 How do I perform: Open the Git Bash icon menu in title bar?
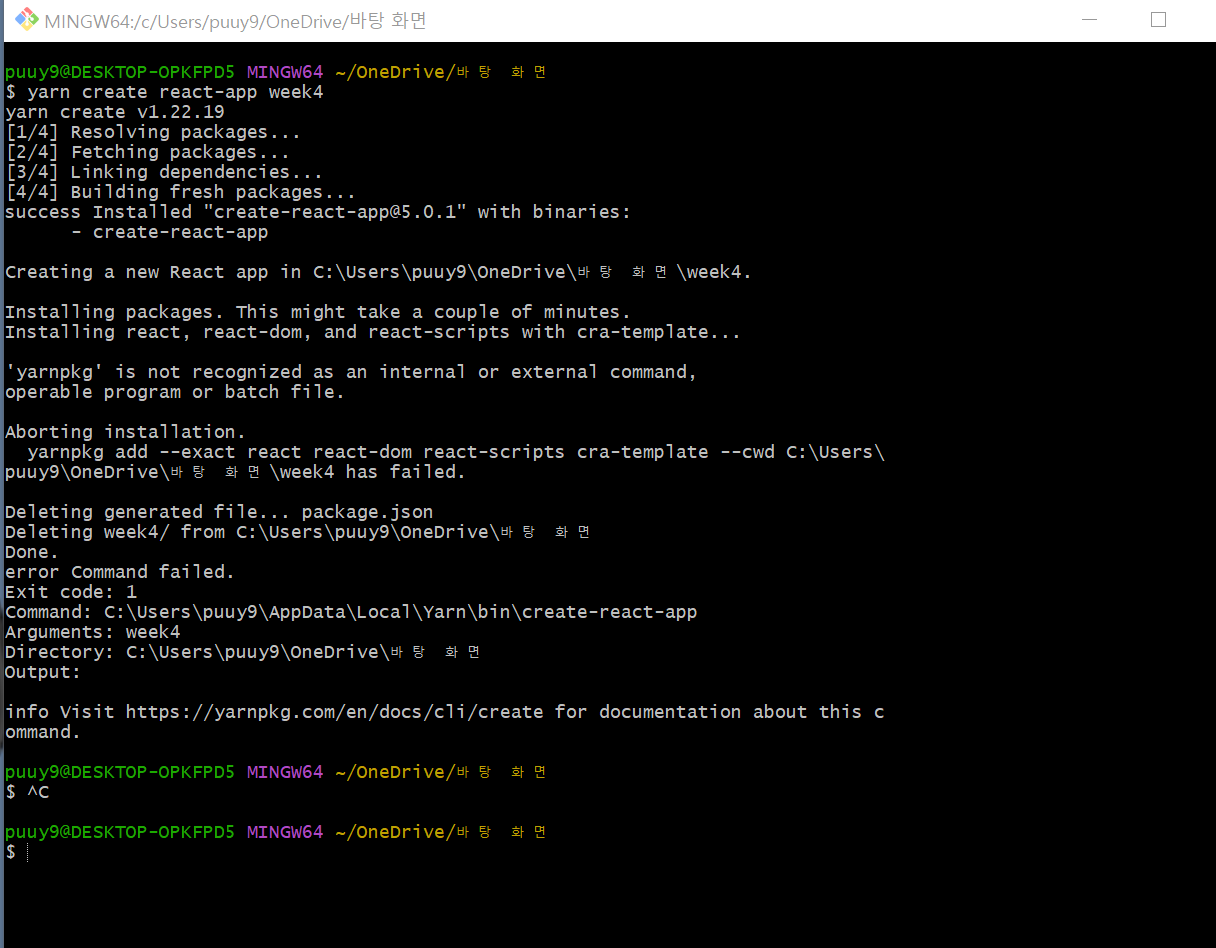[x=27, y=20]
